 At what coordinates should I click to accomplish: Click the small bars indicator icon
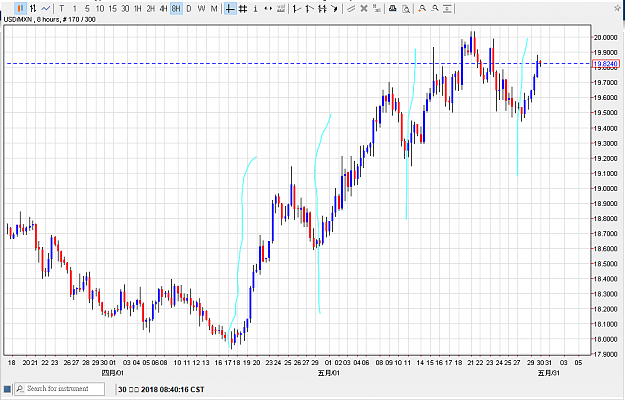tap(376, 9)
